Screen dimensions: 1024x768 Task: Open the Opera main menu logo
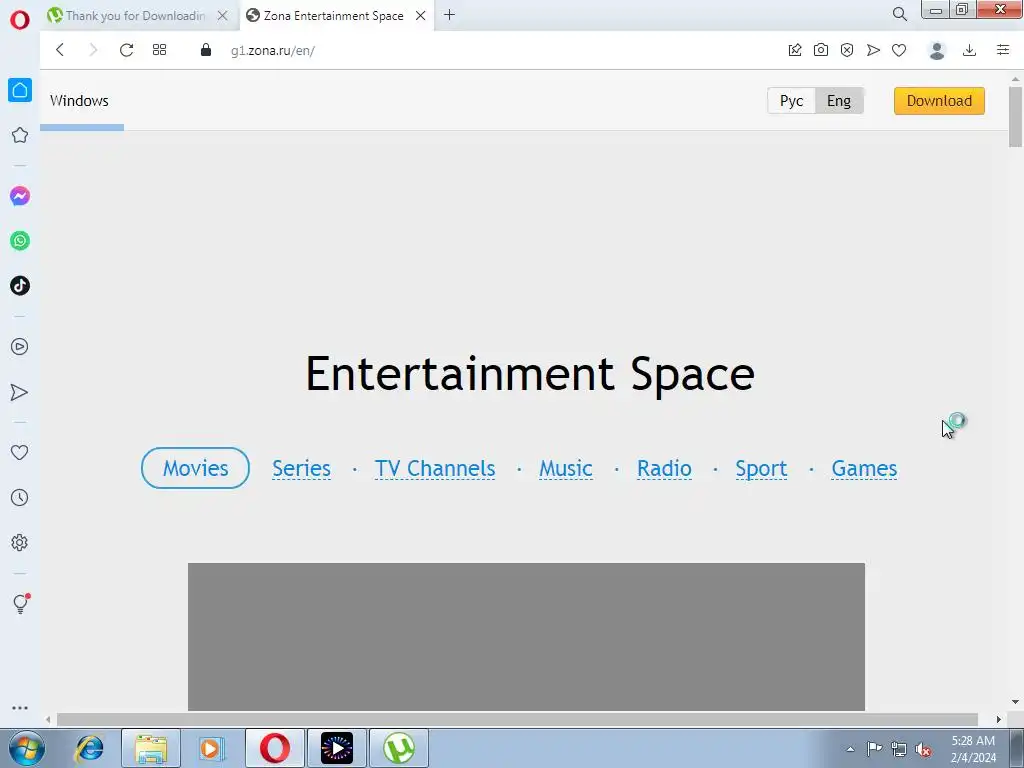click(20, 20)
